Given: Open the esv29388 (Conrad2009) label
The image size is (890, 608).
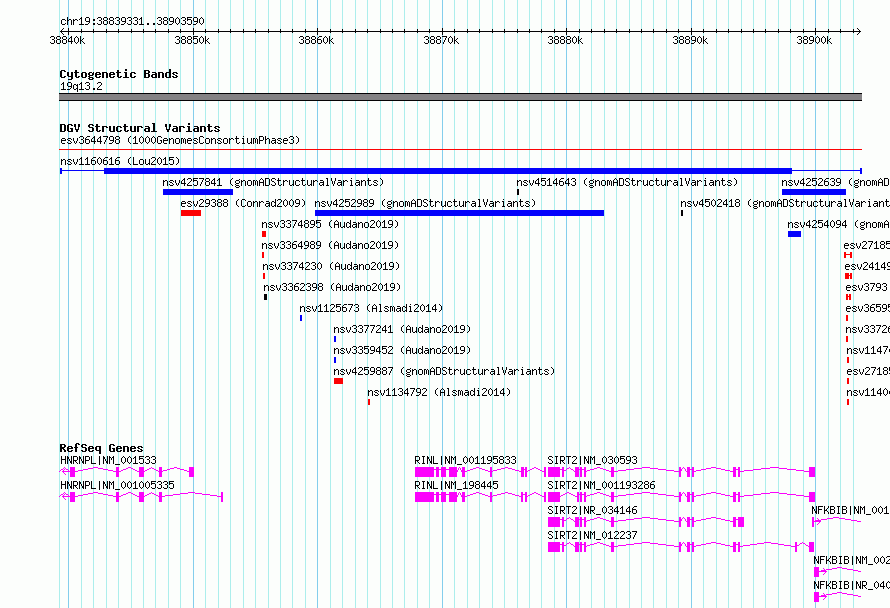Looking at the screenshot, I should coord(243,203).
